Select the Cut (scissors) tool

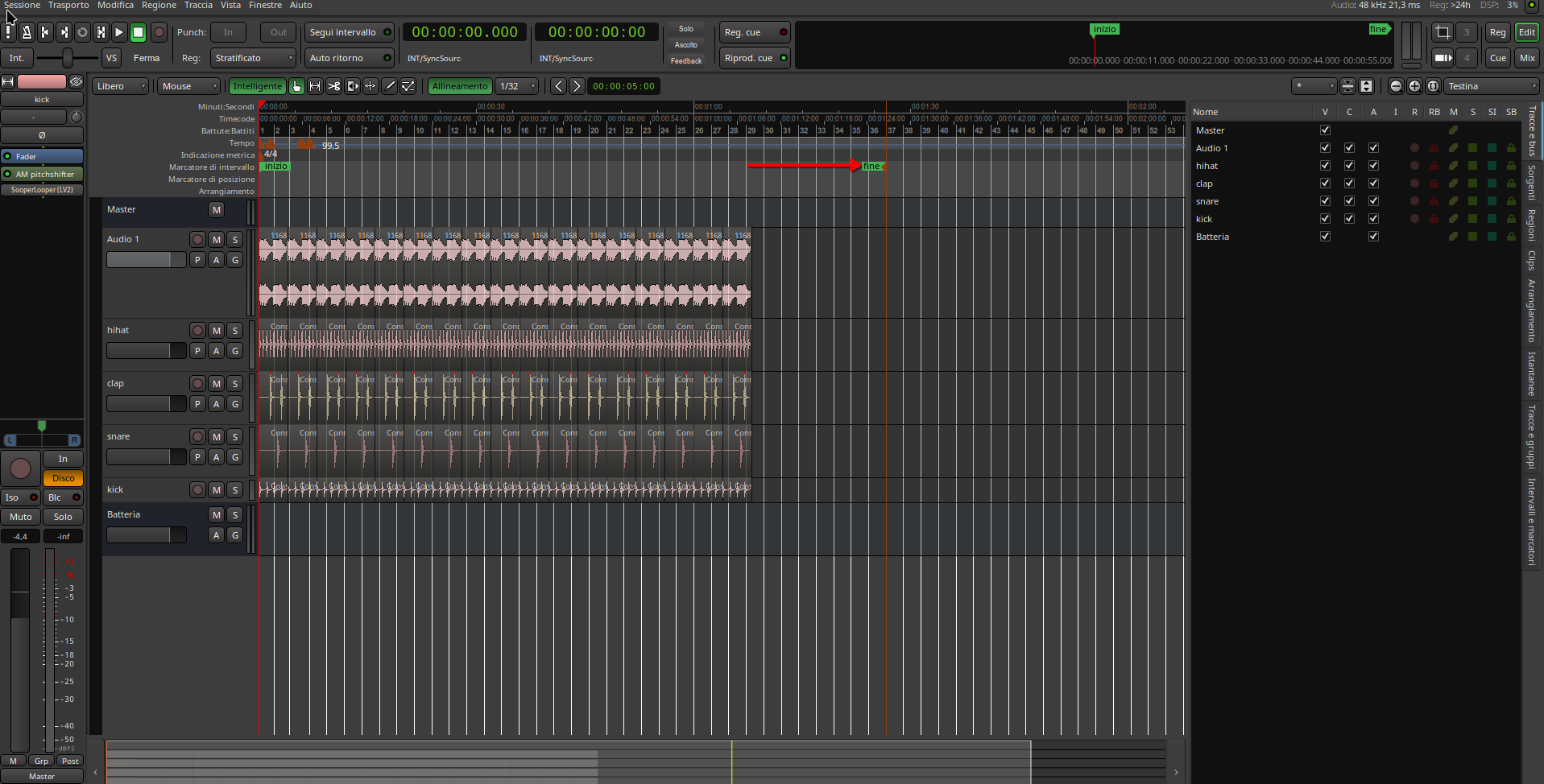pos(333,86)
